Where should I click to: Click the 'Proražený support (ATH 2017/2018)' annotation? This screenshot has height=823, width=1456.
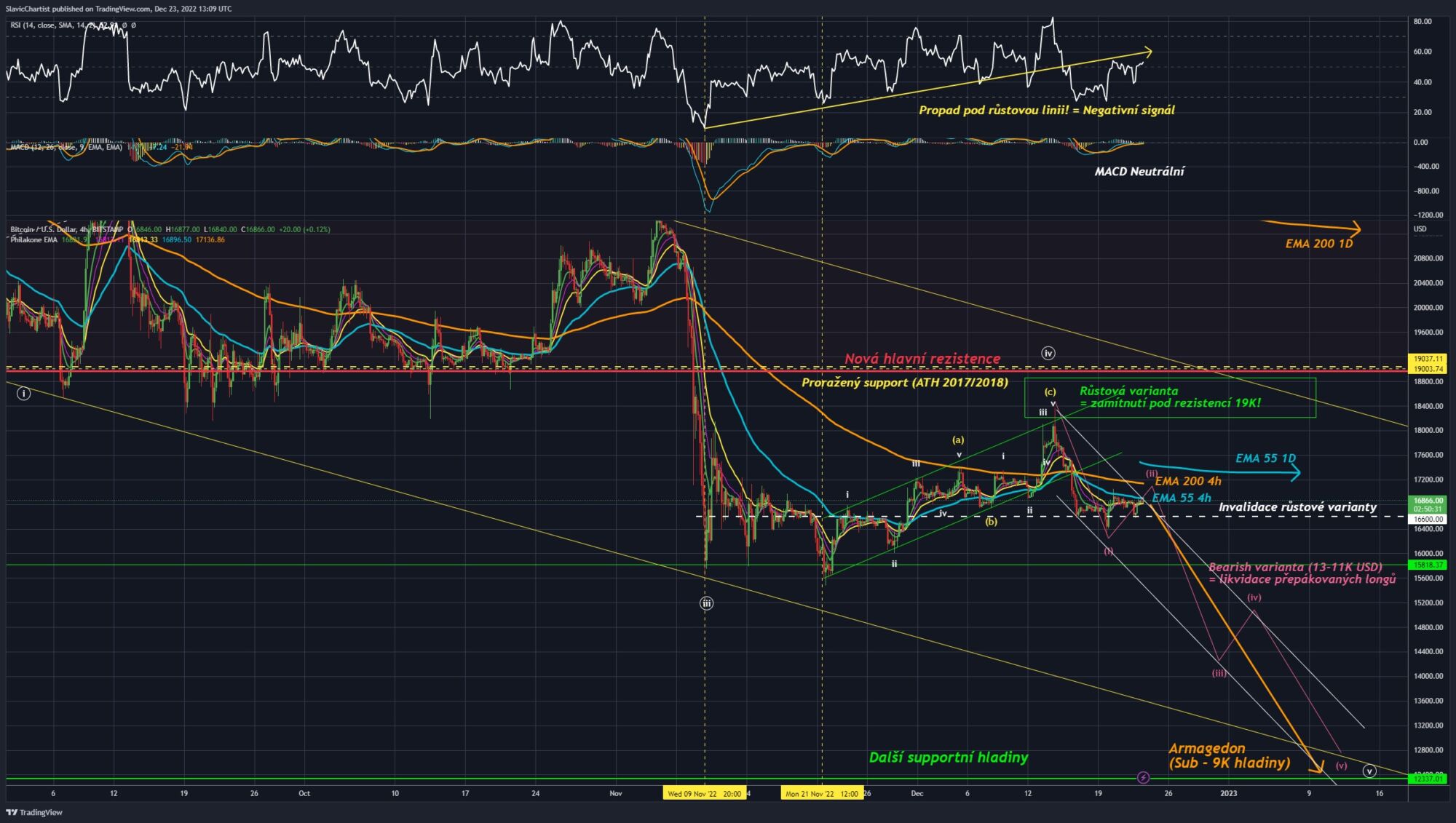[905, 382]
